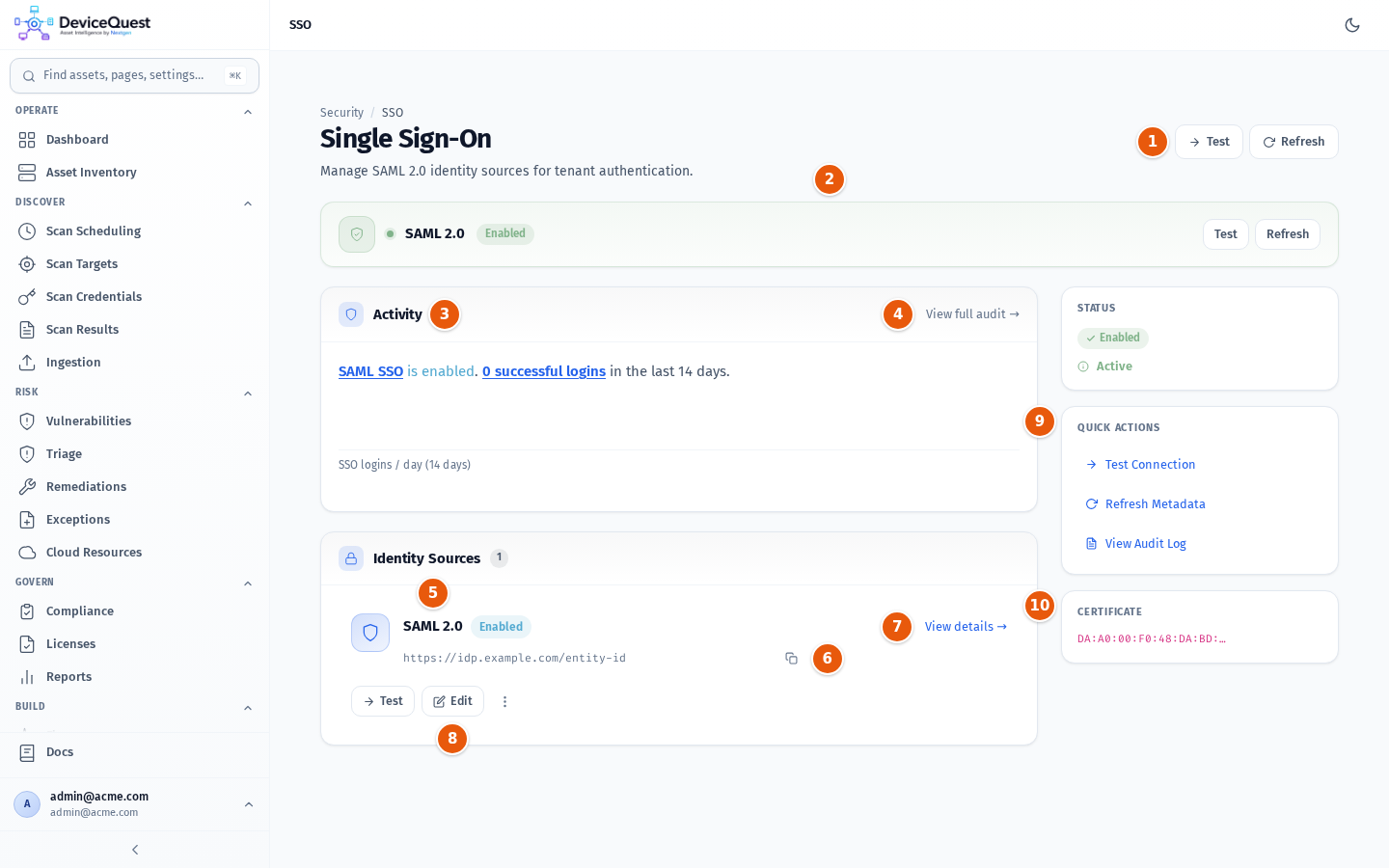Click the Test button in page header
This screenshot has height=868, width=1389.
[1209, 142]
